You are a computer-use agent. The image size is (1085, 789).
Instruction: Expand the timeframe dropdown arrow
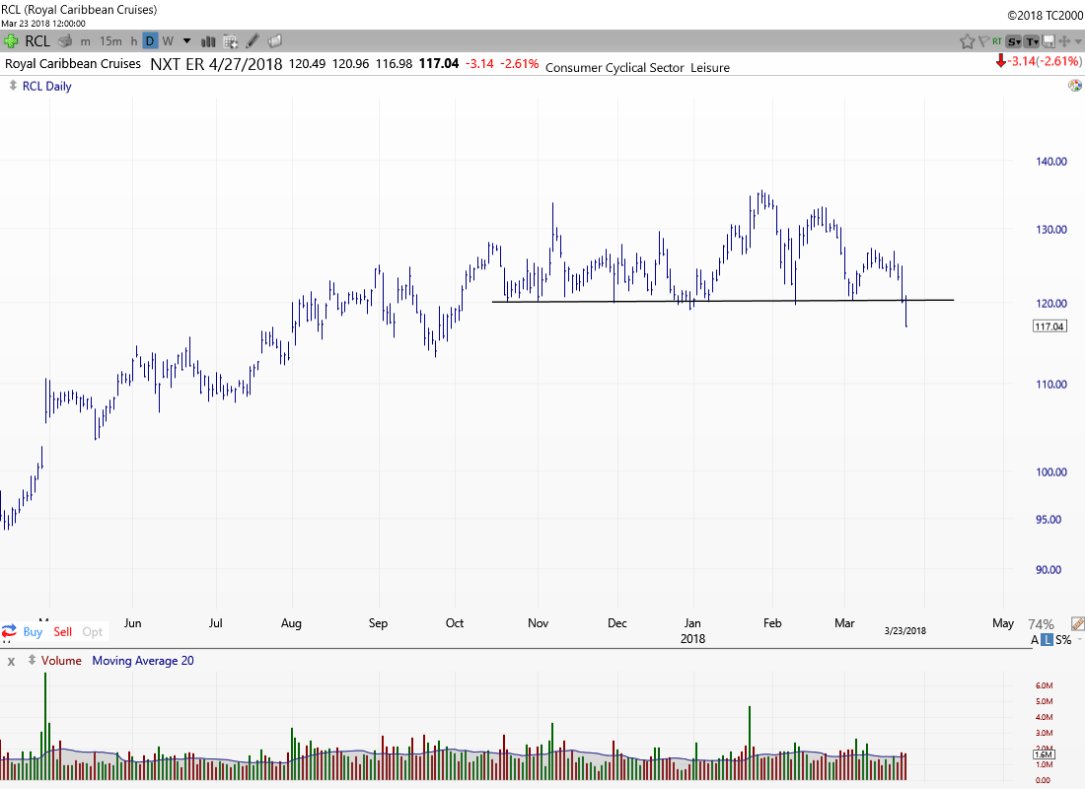pos(187,41)
